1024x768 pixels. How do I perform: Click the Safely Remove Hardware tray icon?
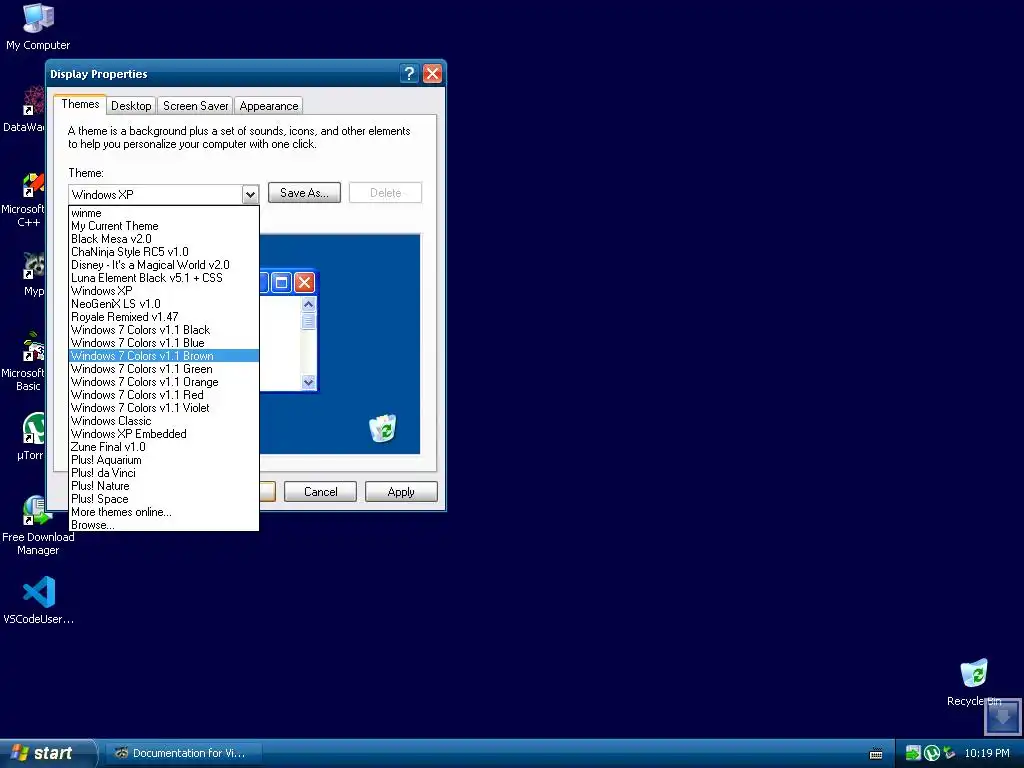coord(949,753)
